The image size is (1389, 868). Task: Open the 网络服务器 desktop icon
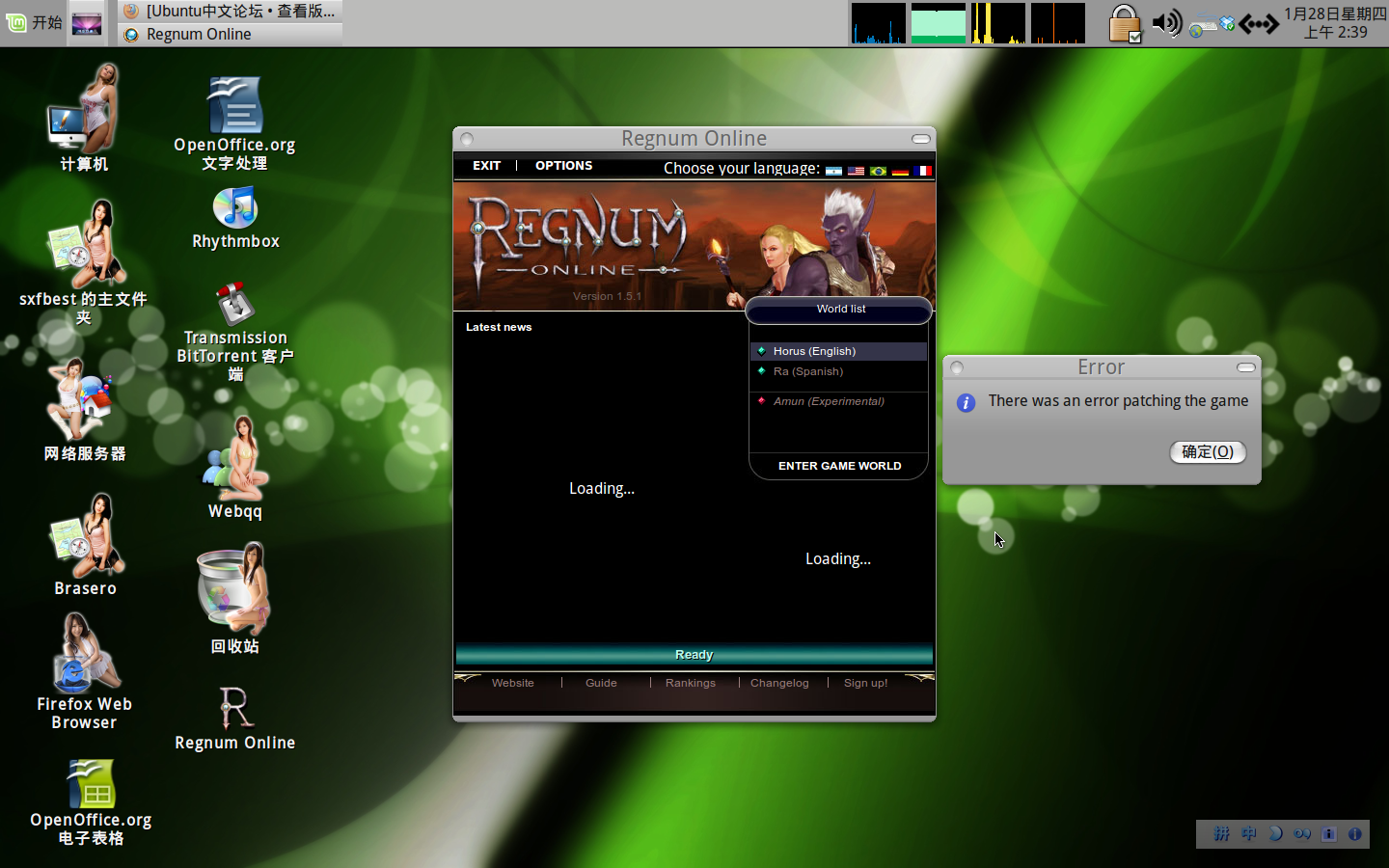(84, 410)
